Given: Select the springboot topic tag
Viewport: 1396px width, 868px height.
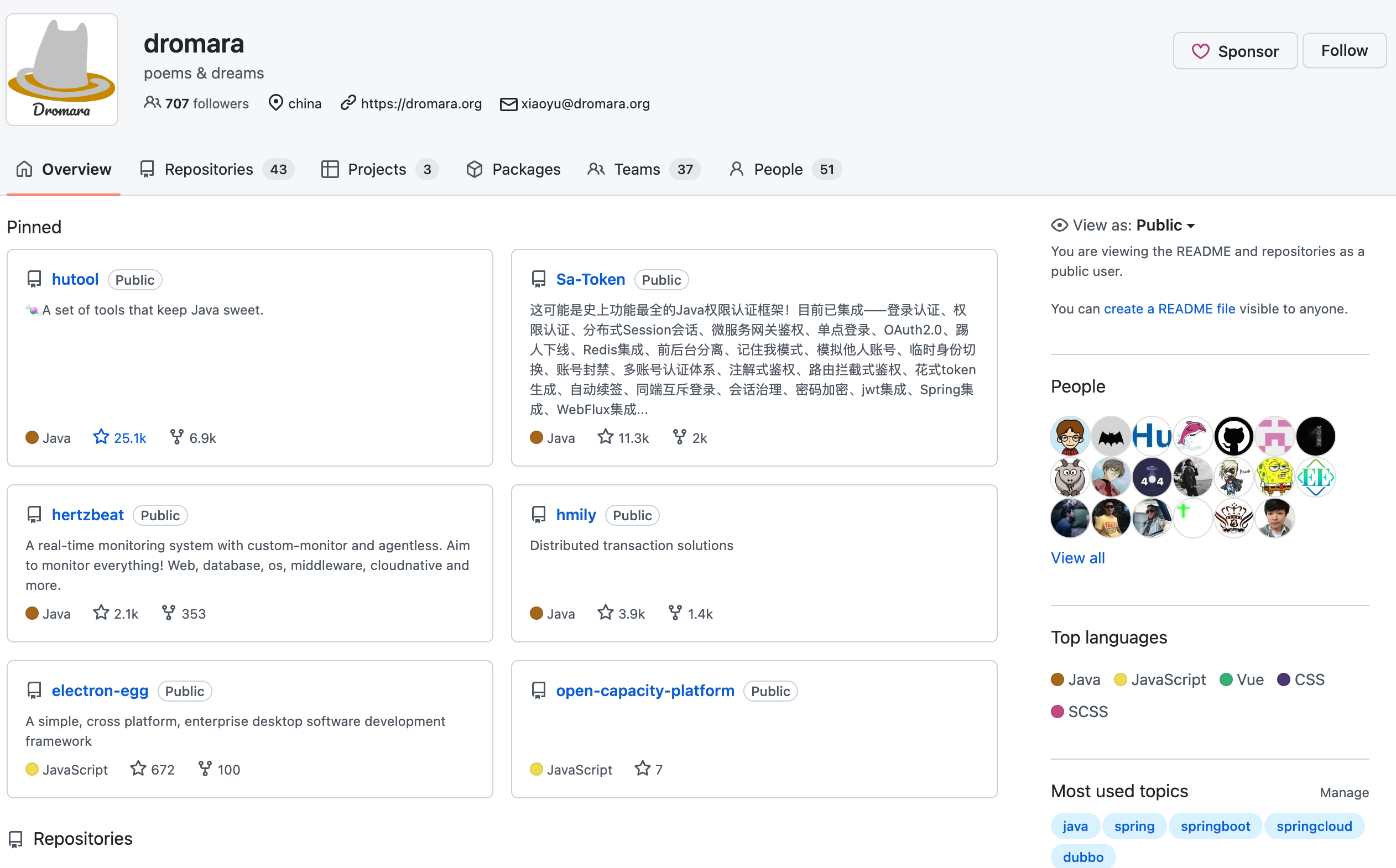Looking at the screenshot, I should point(1215,826).
